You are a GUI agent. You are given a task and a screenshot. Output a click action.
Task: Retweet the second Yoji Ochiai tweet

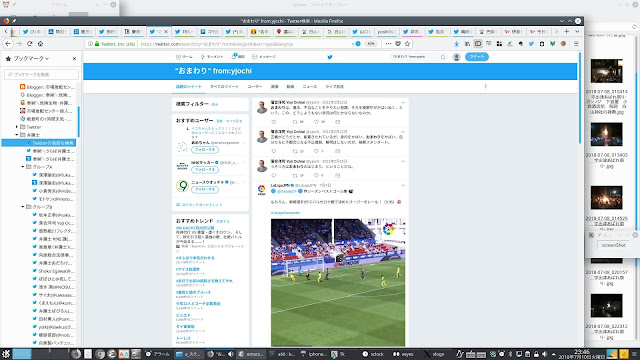coord(295,151)
